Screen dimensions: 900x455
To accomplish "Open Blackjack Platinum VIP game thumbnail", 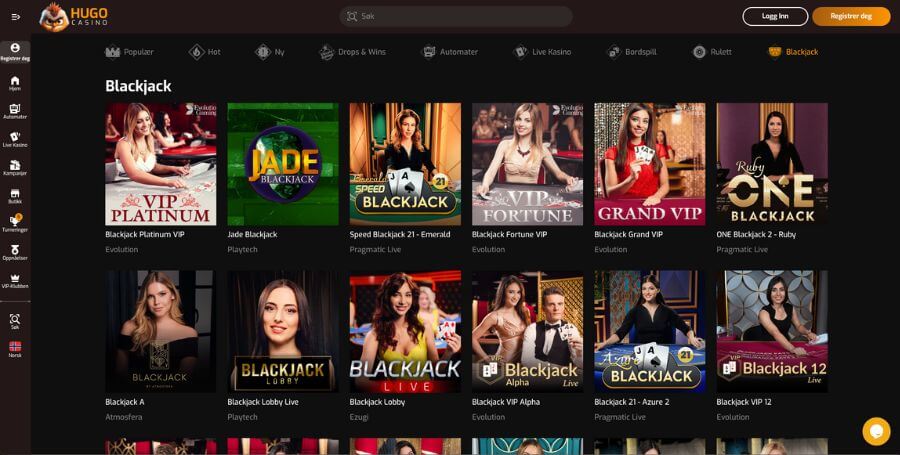I will [161, 164].
